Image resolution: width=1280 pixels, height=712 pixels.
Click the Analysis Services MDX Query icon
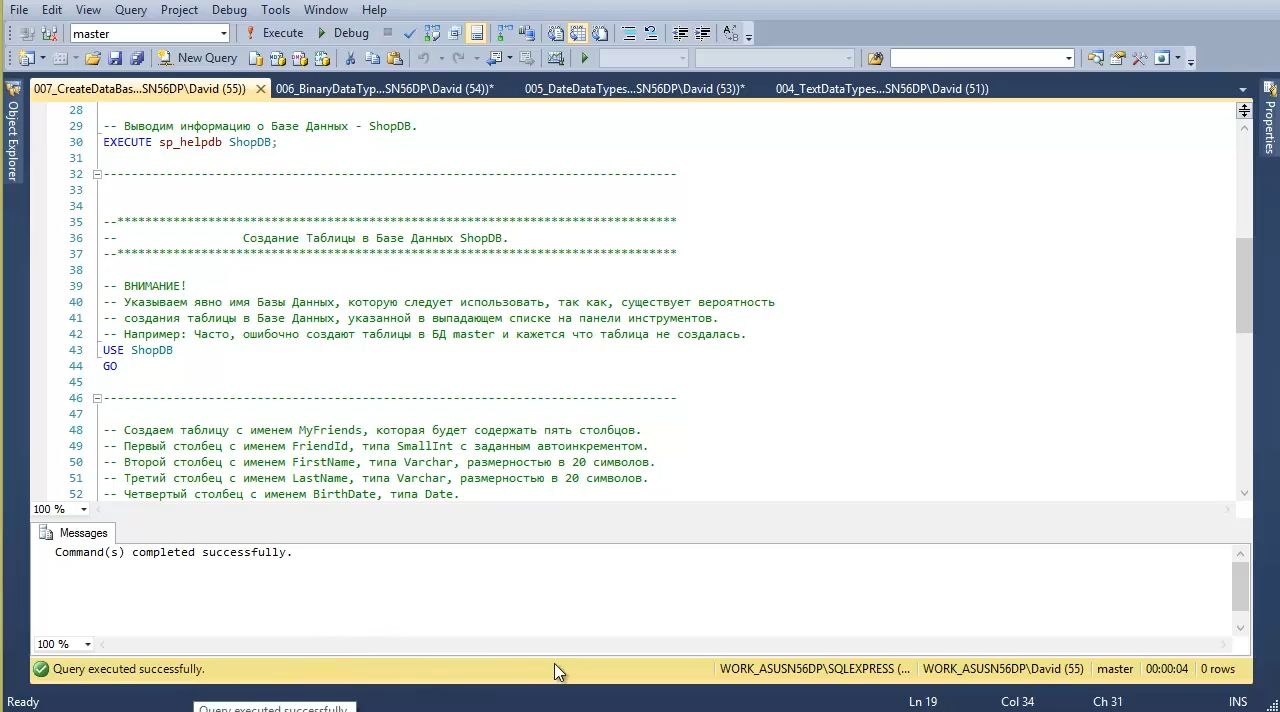(278, 58)
